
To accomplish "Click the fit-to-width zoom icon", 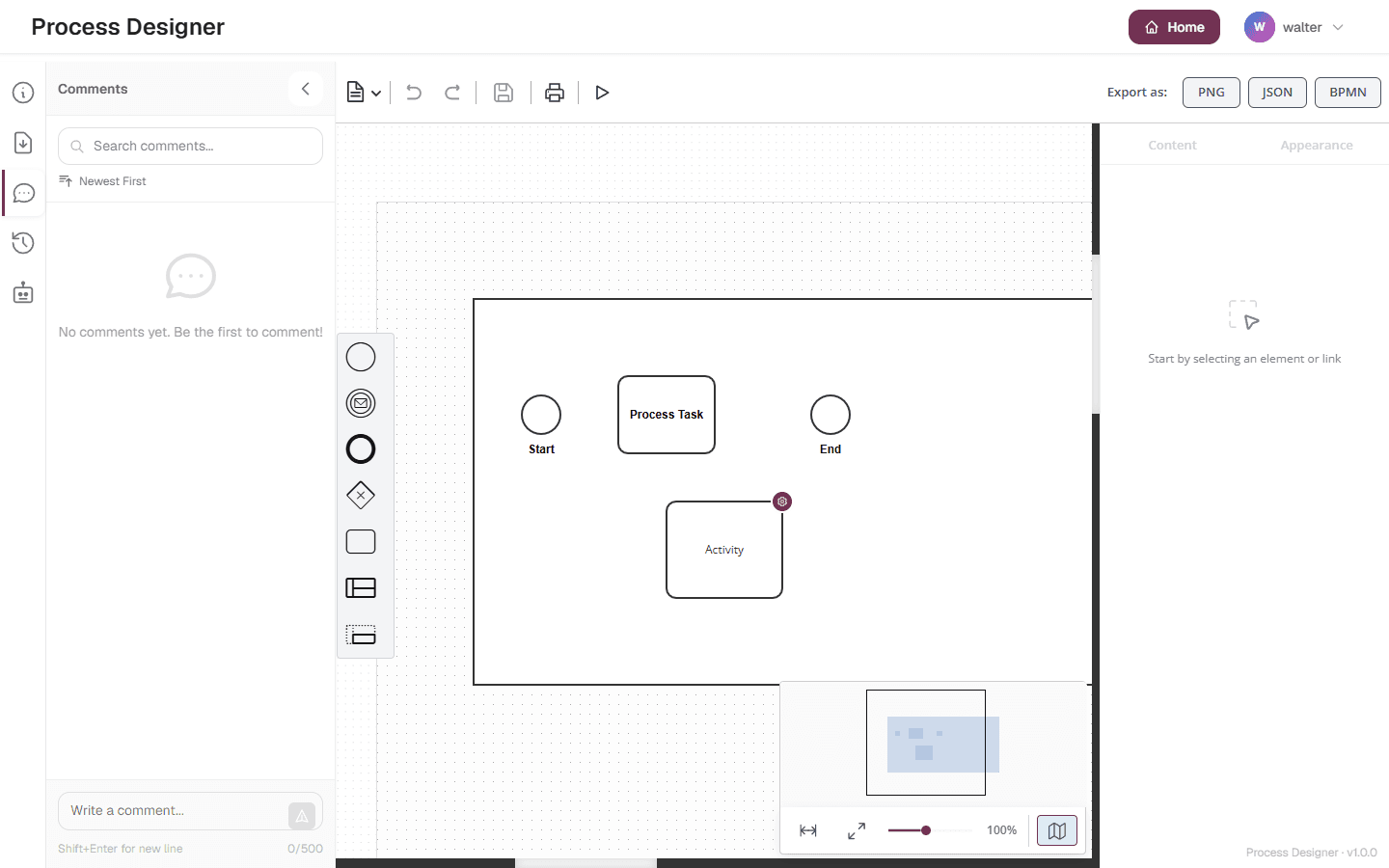I will (808, 830).
